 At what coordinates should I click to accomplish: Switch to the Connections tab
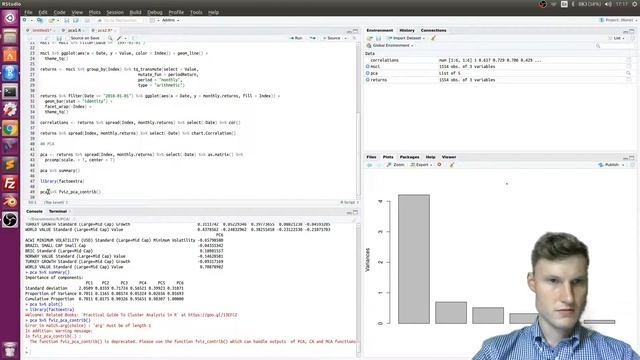pos(433,30)
